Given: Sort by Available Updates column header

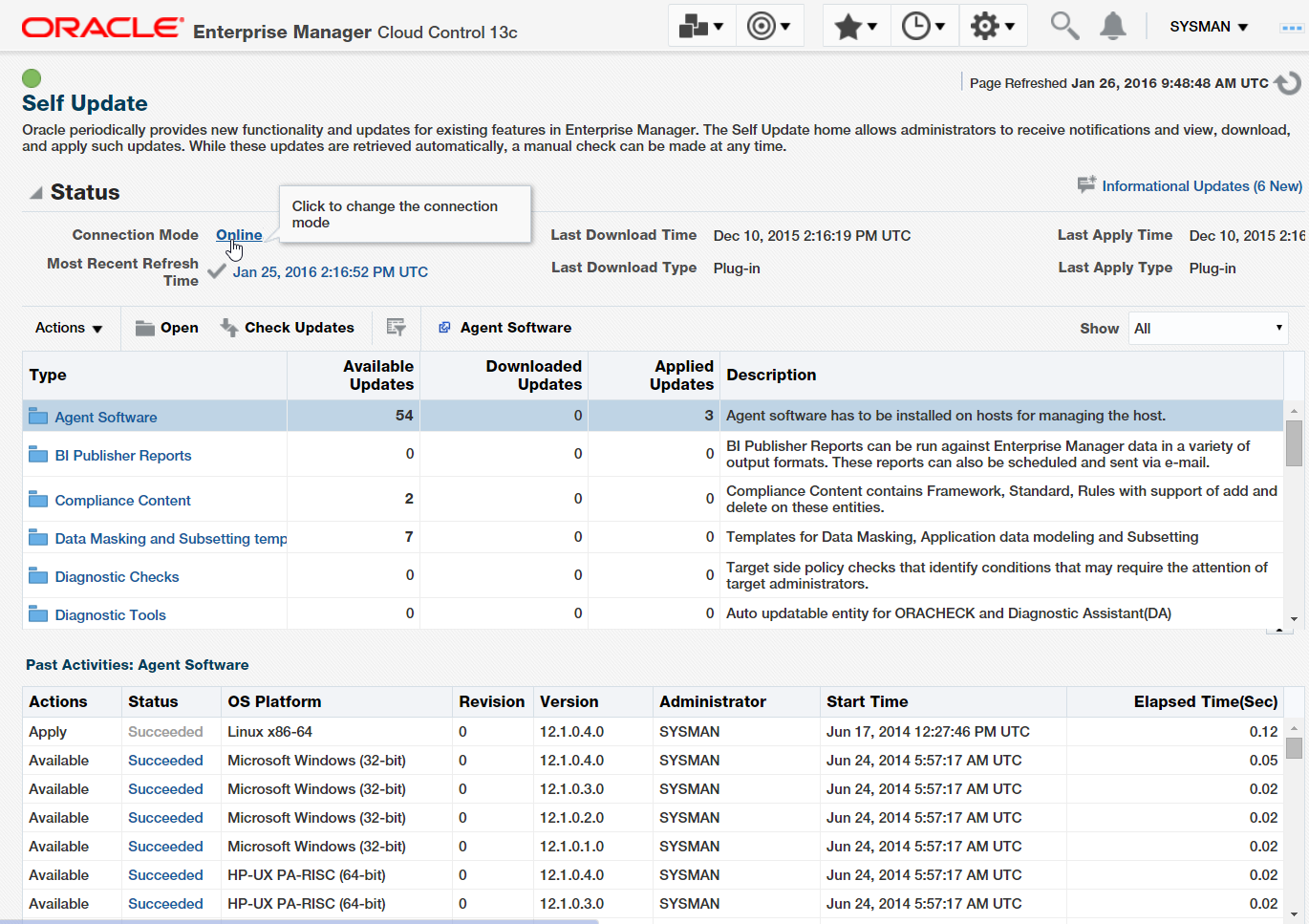Looking at the screenshot, I should [354, 376].
